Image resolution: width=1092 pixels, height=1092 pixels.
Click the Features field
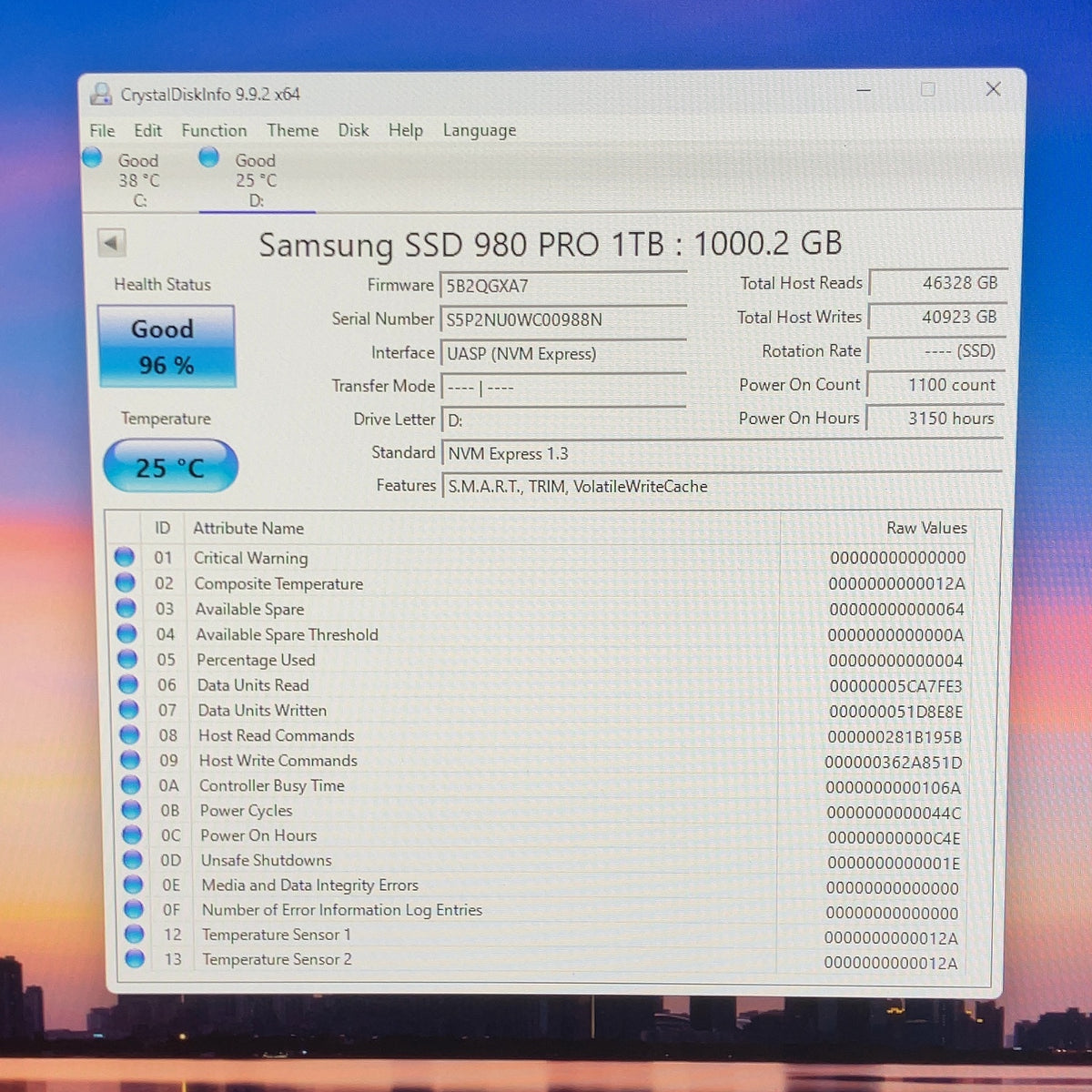723,486
